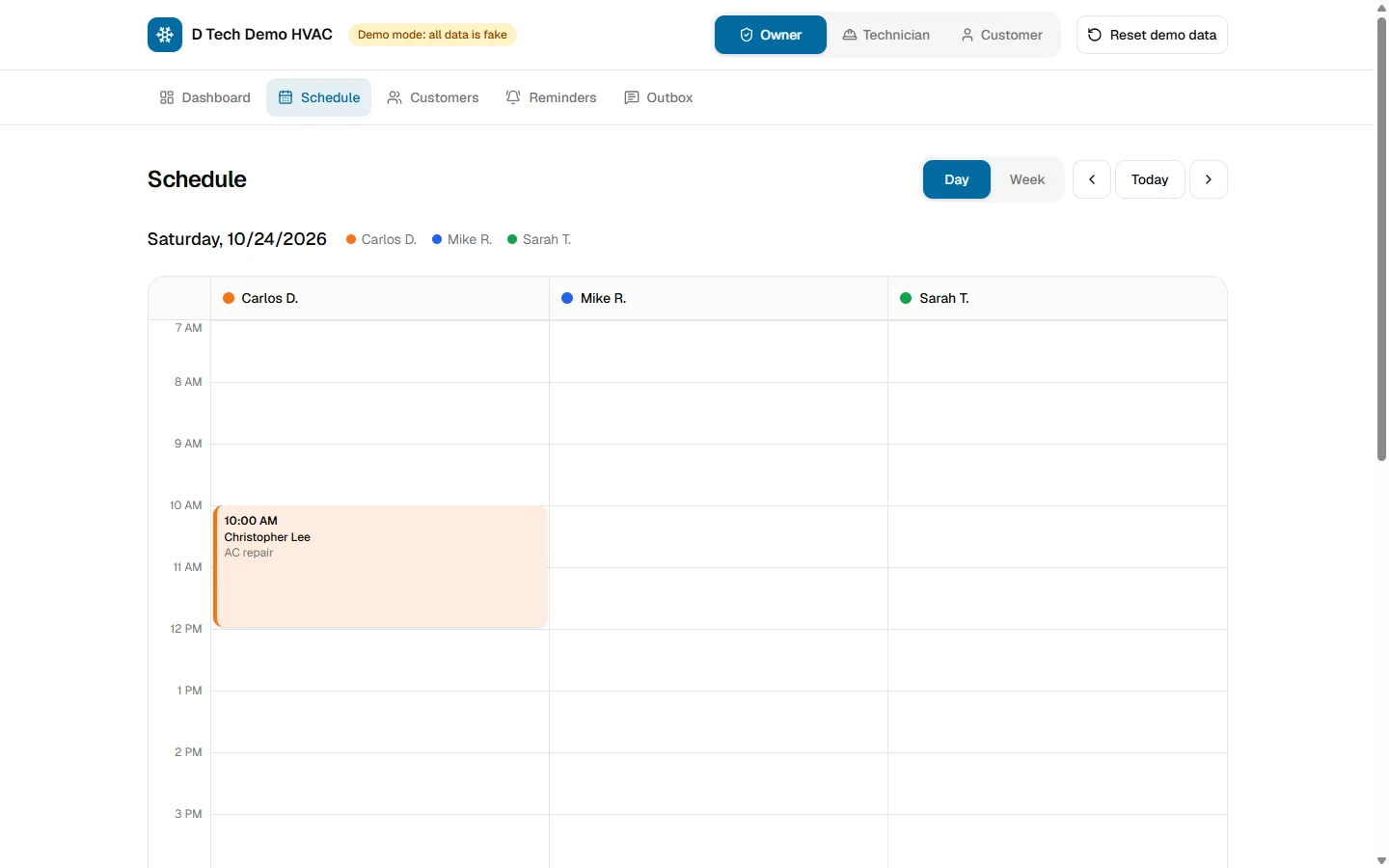The image size is (1389, 868).
Task: Click the green Sarah T. legend dot
Action: pos(512,239)
